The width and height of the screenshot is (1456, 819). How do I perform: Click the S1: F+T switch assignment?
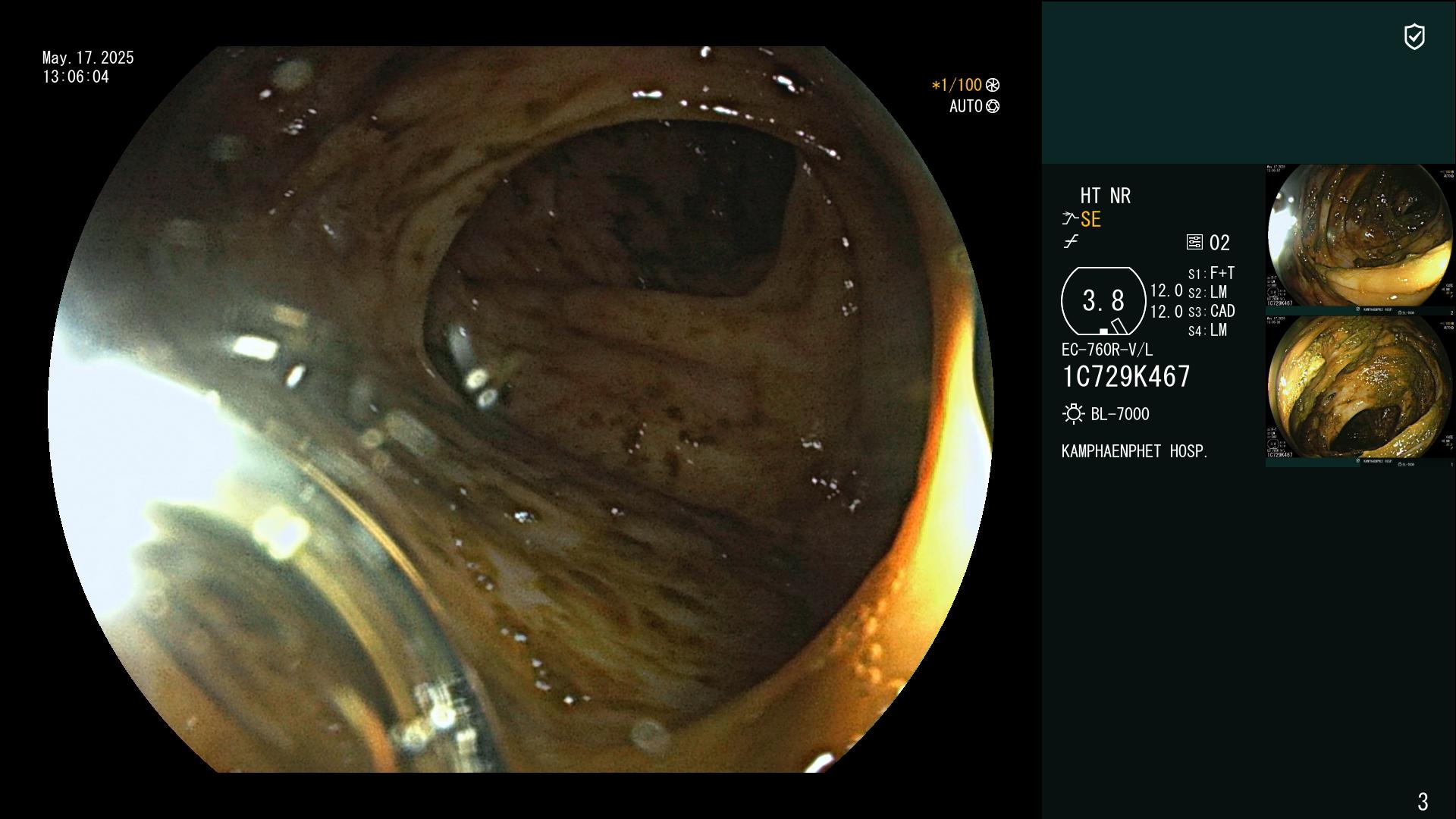click(x=1211, y=273)
